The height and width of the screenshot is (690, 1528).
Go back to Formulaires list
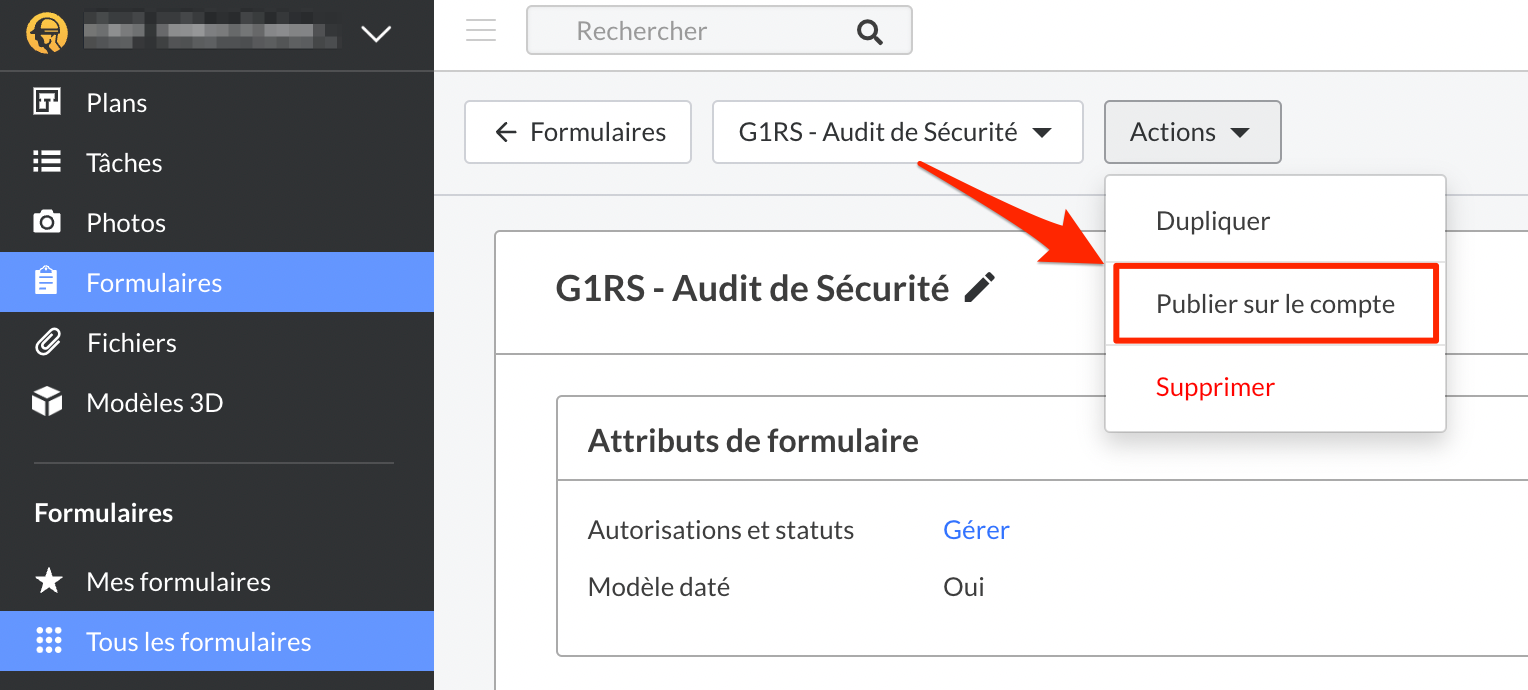click(x=578, y=132)
